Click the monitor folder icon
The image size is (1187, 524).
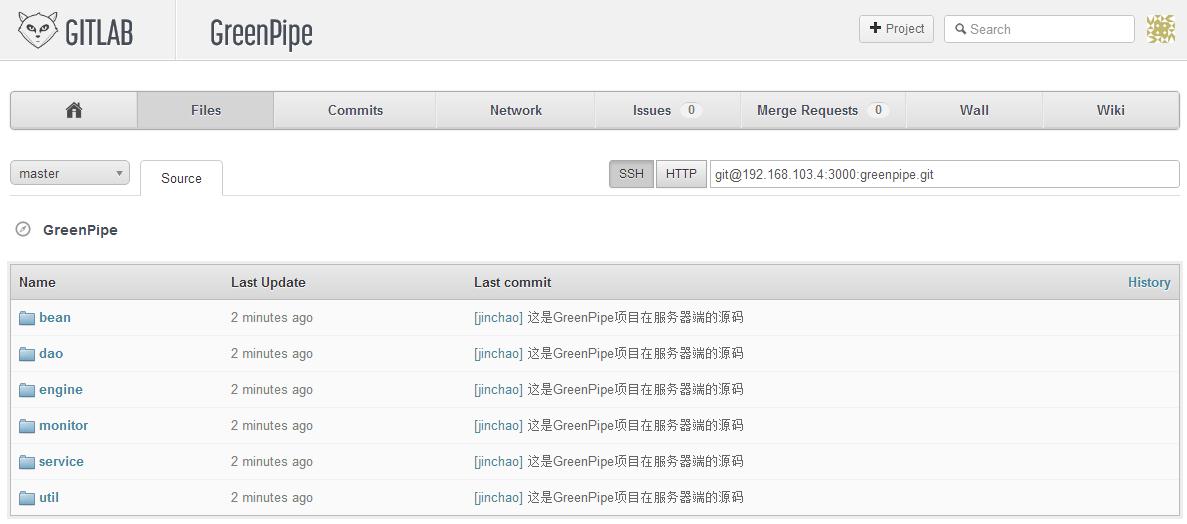coord(27,426)
